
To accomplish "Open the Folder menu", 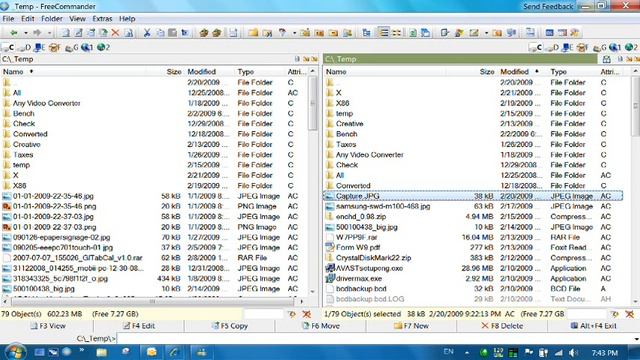I will coord(52,19).
